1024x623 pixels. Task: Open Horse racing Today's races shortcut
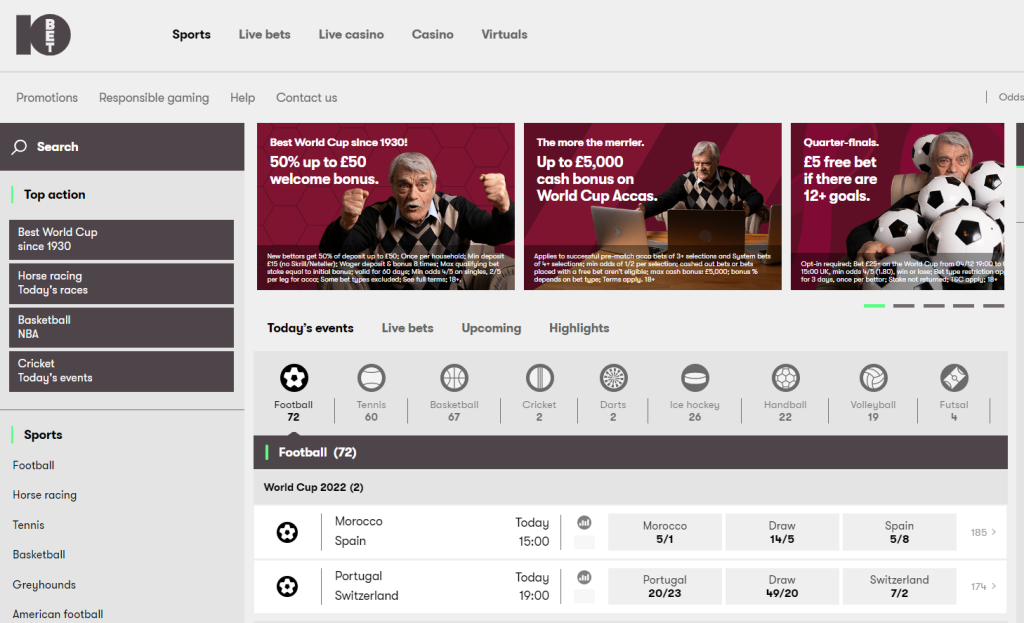point(121,283)
